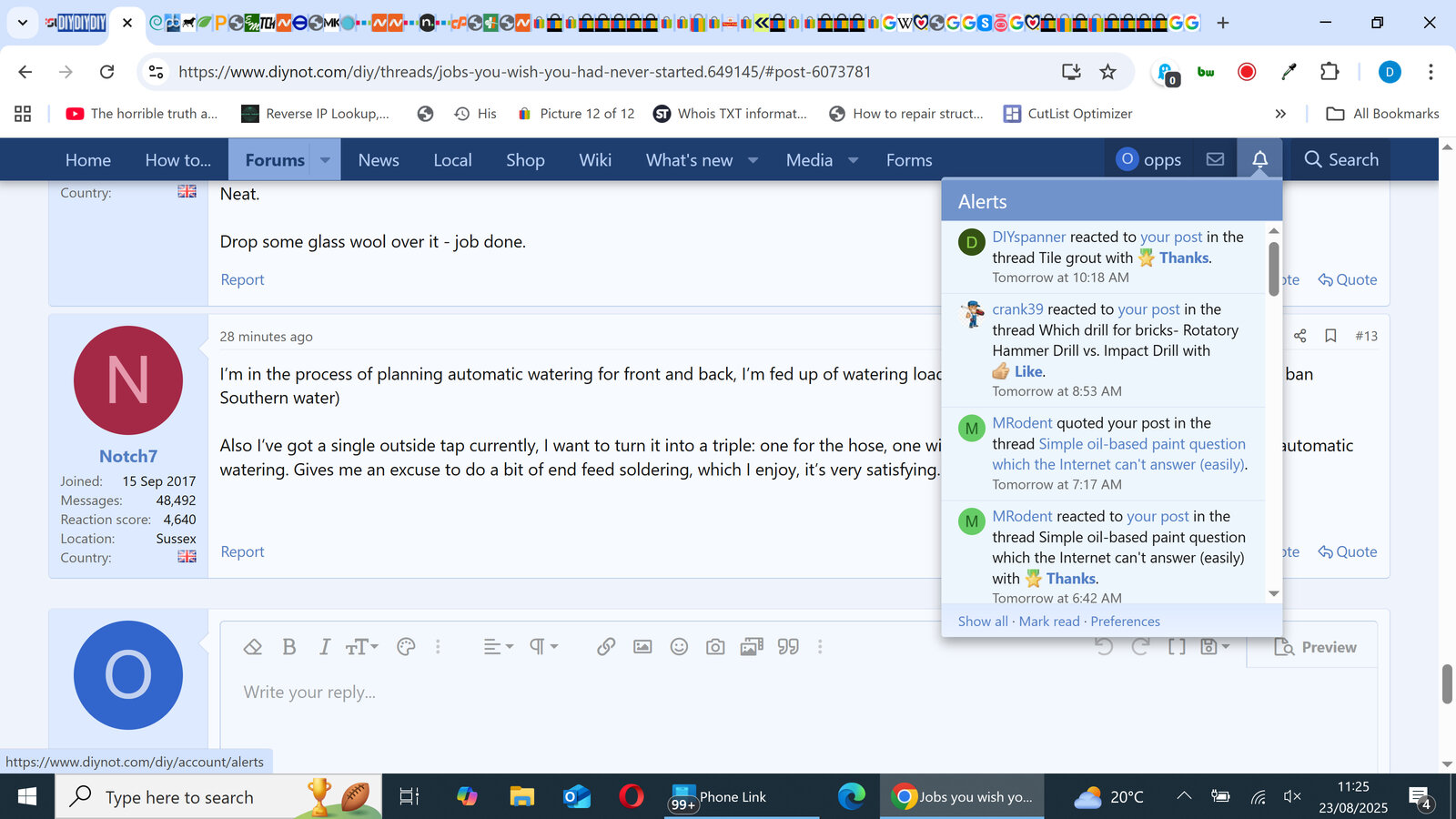1456x819 pixels.
Task: Click the insert image icon
Action: point(642,647)
